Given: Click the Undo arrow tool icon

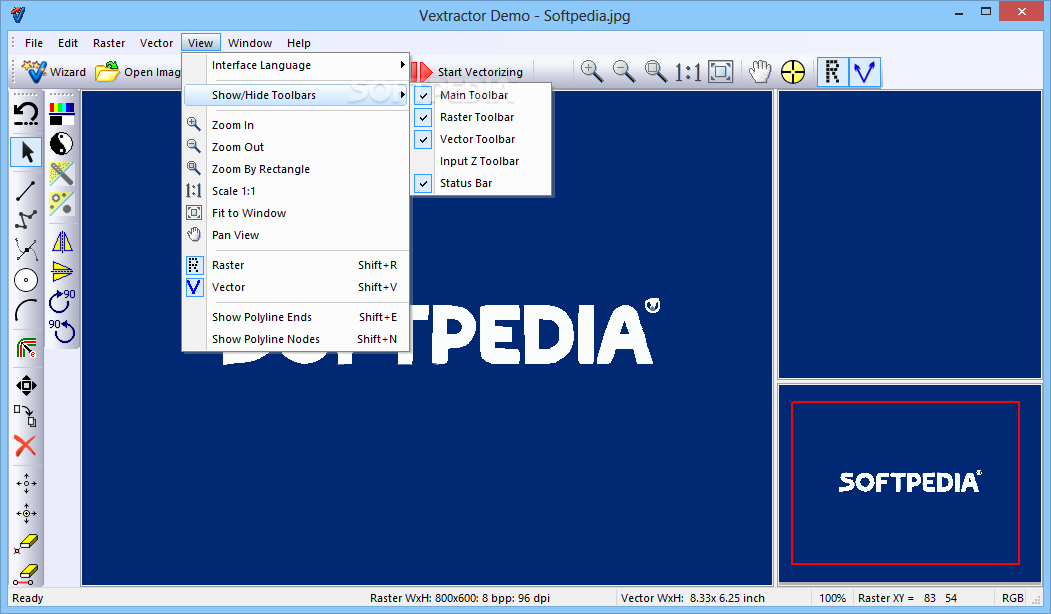Looking at the screenshot, I should pyautogui.click(x=26, y=115).
